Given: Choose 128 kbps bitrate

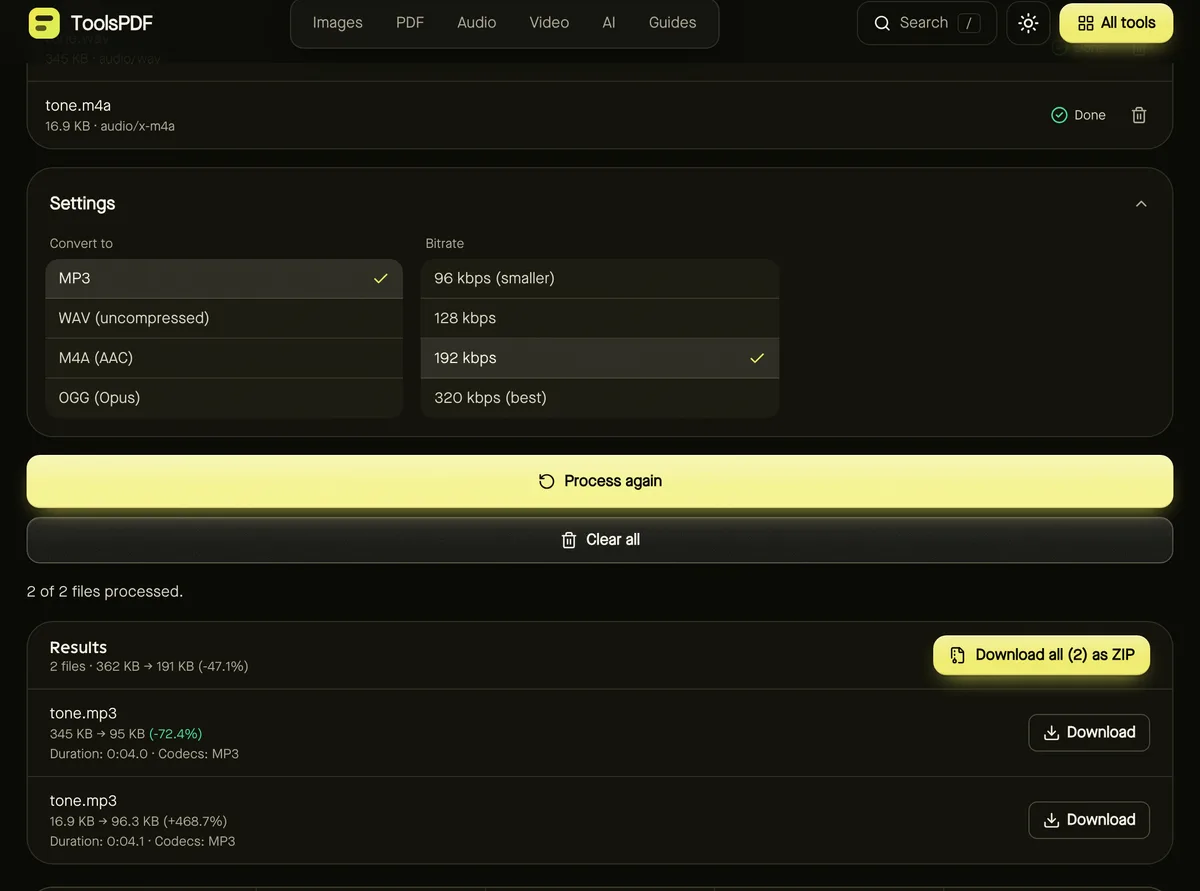Looking at the screenshot, I should coord(600,318).
